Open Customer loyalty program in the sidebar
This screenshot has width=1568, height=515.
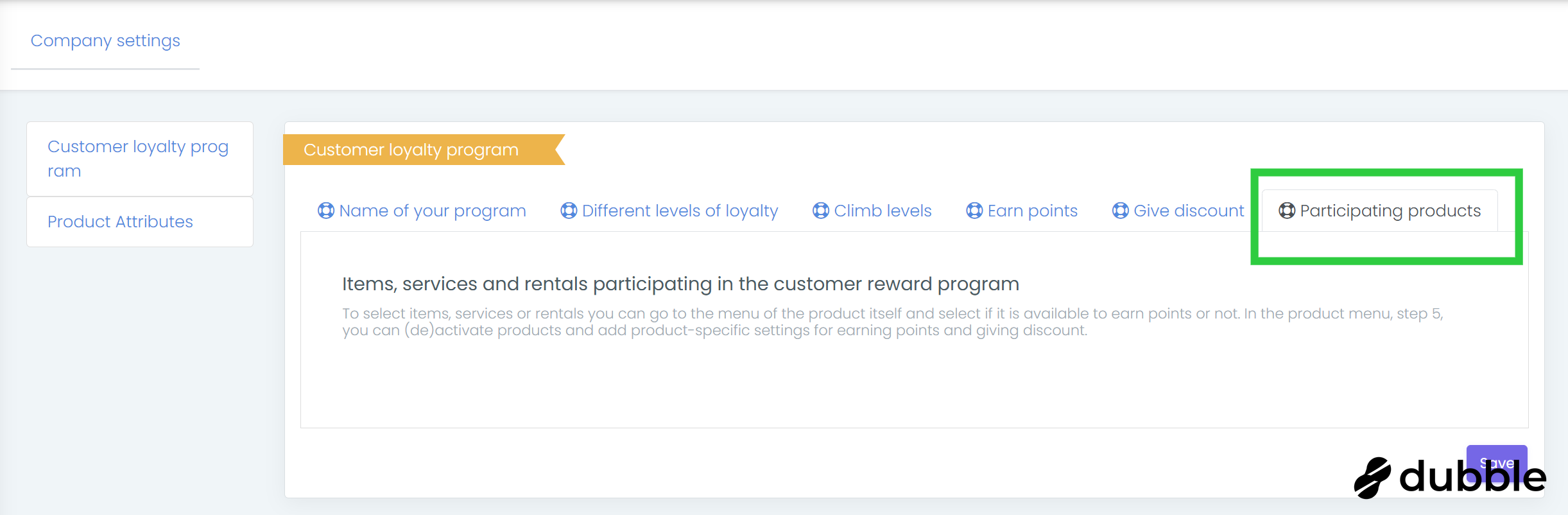pyautogui.click(x=139, y=159)
